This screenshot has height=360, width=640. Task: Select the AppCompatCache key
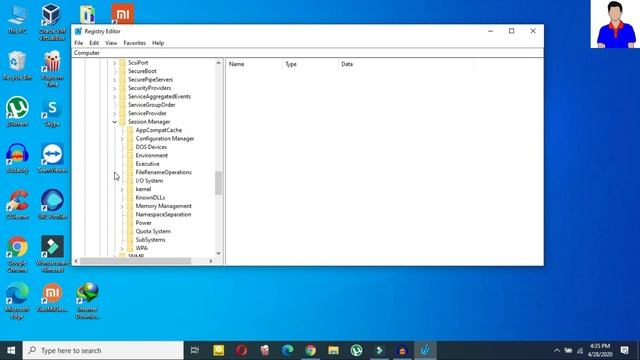point(158,130)
